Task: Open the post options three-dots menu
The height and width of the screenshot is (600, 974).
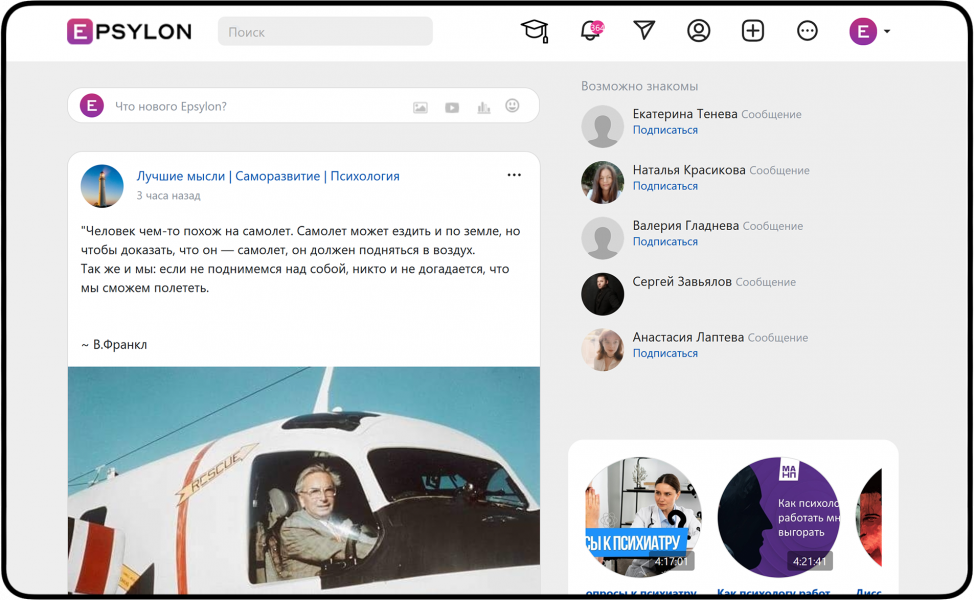Action: [x=514, y=175]
